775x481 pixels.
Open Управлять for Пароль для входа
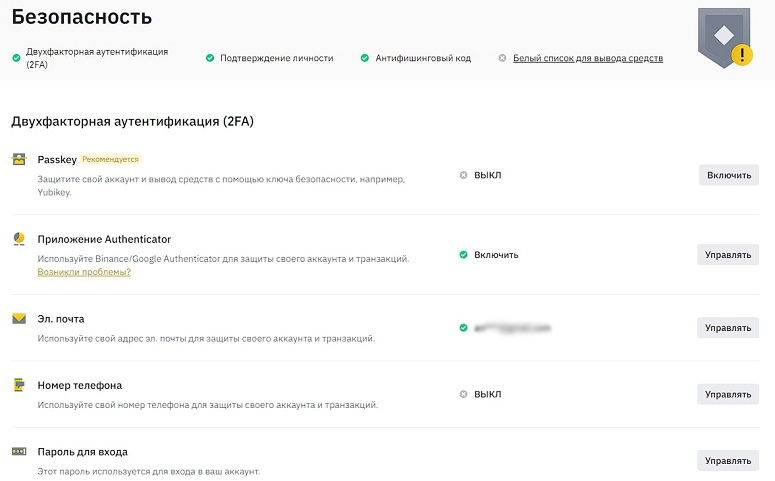click(x=728, y=460)
